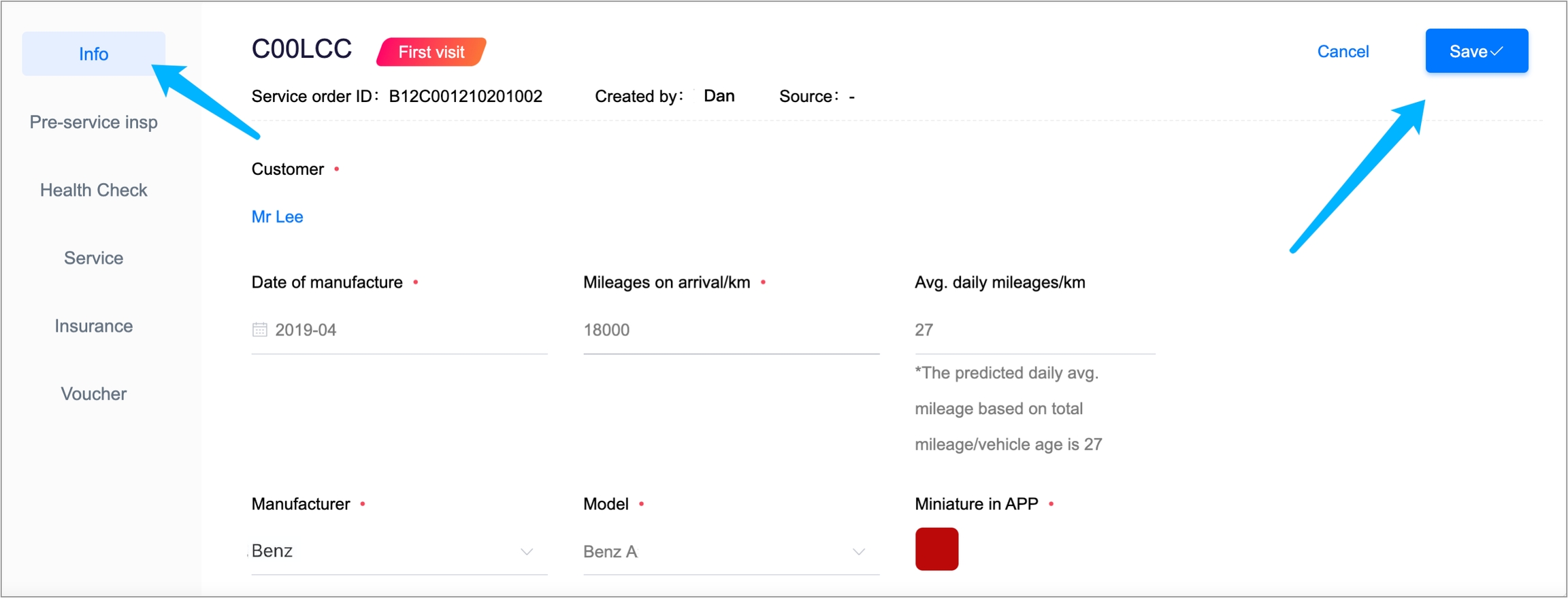Focus the 2019-04 date field

pyautogui.click(x=408, y=330)
